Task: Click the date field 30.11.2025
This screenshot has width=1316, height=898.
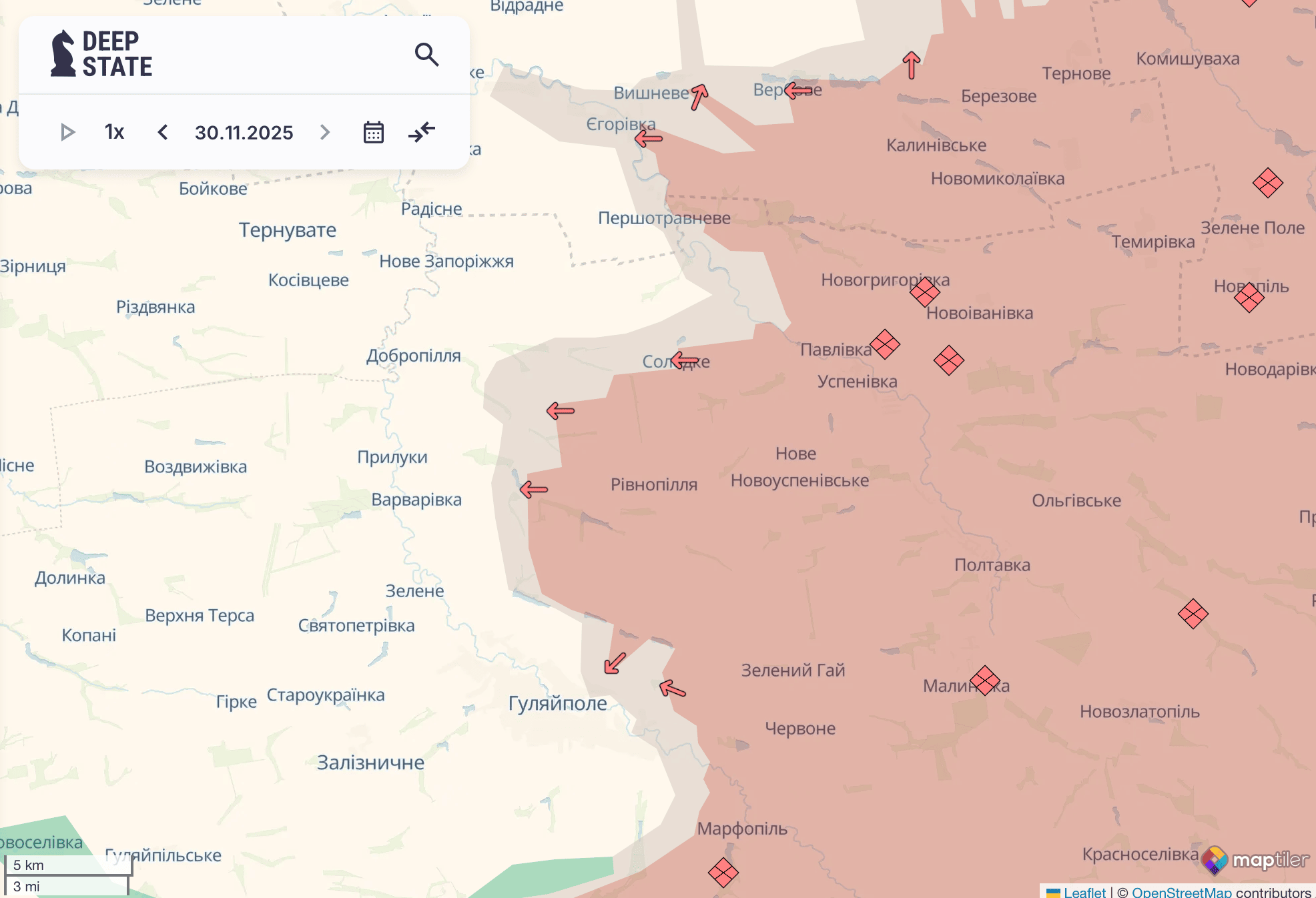Action: click(244, 132)
